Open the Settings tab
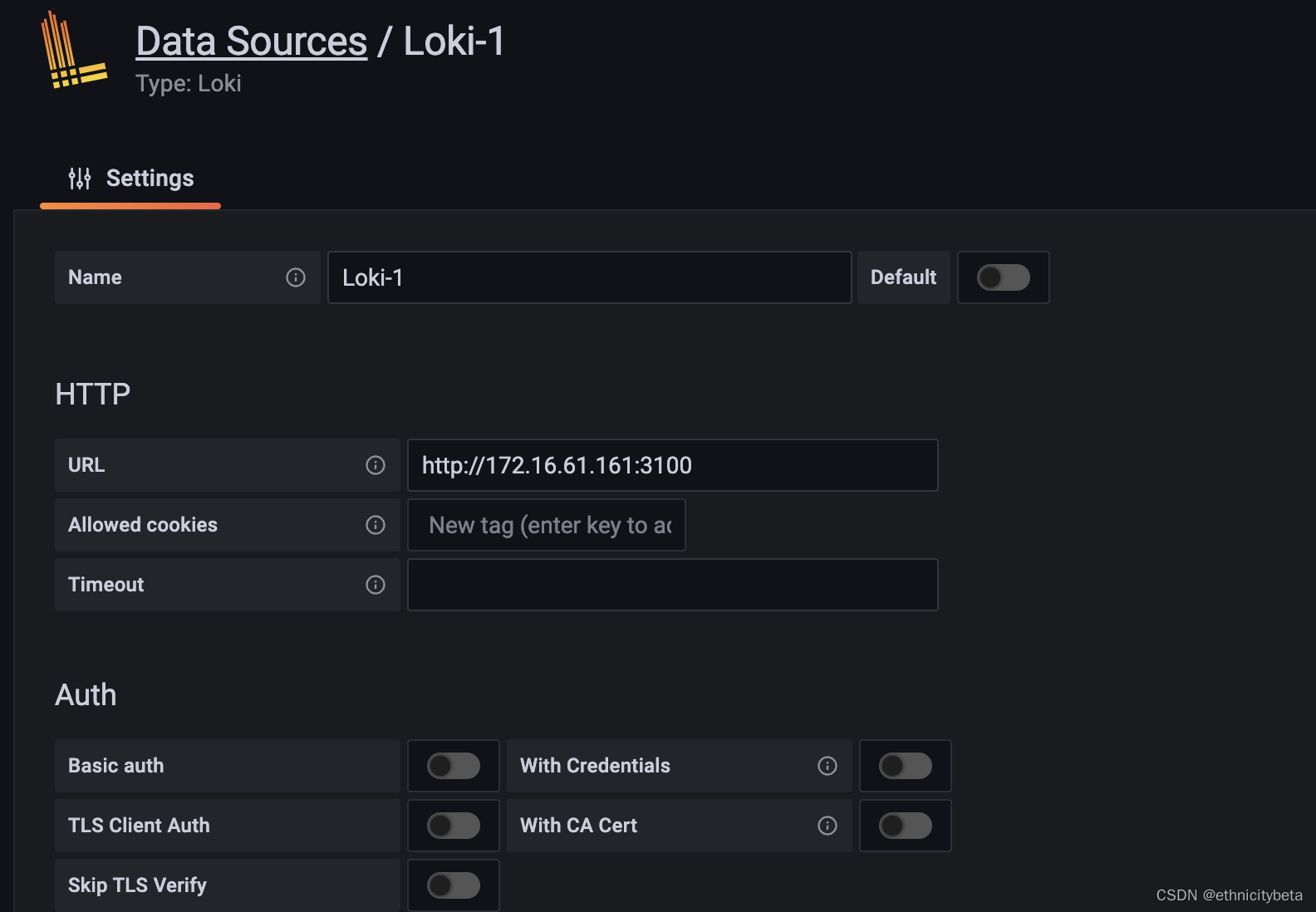The width and height of the screenshot is (1316, 912). pos(131,179)
